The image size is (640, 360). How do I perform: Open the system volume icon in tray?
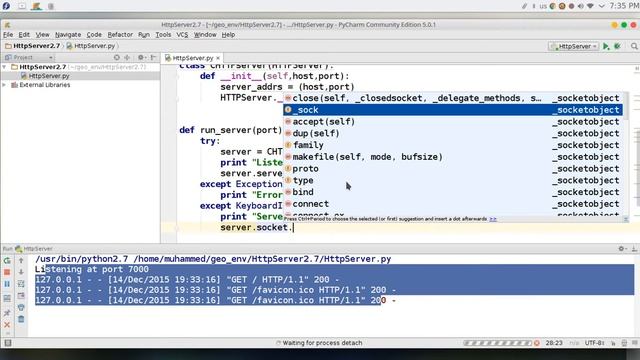(580, 6)
